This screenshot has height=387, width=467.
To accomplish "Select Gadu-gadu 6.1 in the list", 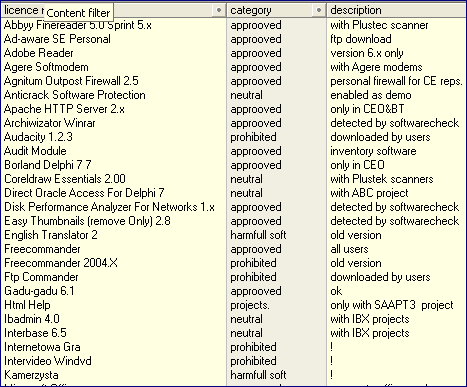I will (39, 291).
